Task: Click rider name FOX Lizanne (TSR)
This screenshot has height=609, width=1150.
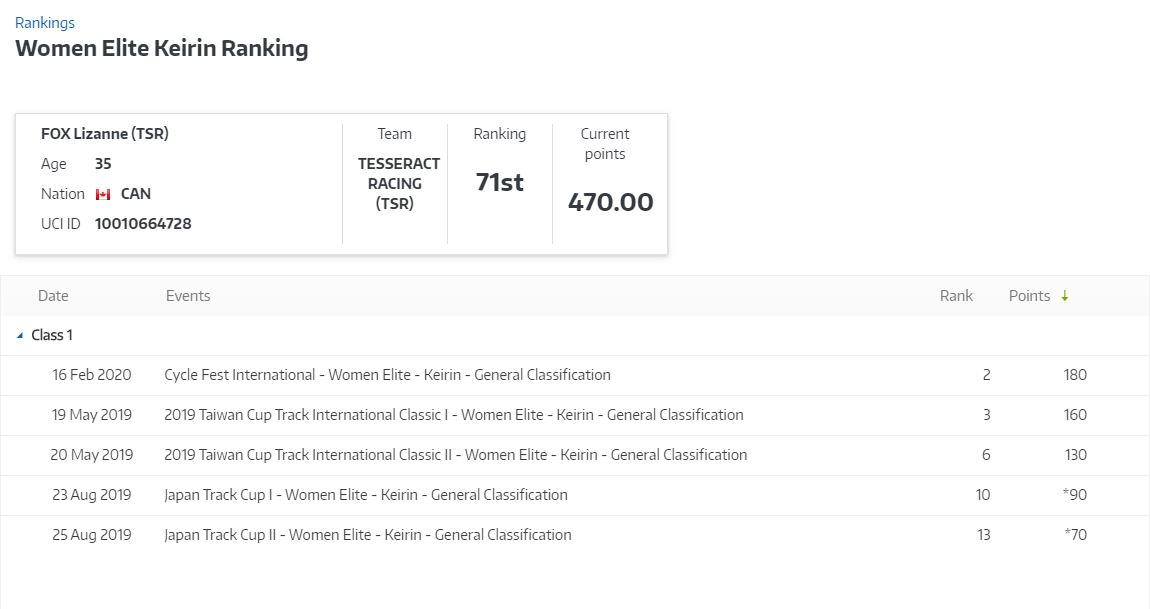Action: (x=105, y=134)
